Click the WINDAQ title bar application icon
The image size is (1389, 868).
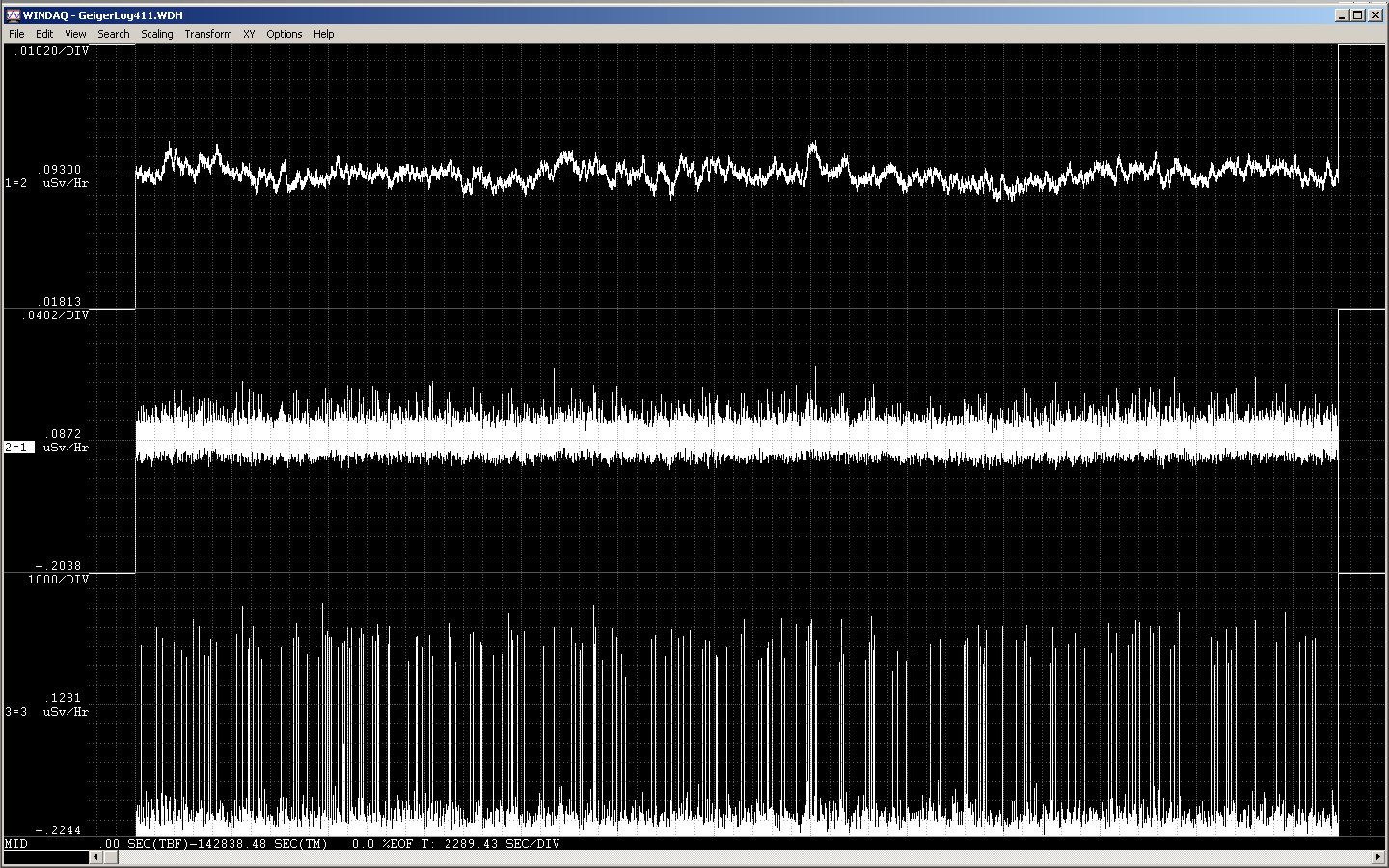[x=13, y=14]
